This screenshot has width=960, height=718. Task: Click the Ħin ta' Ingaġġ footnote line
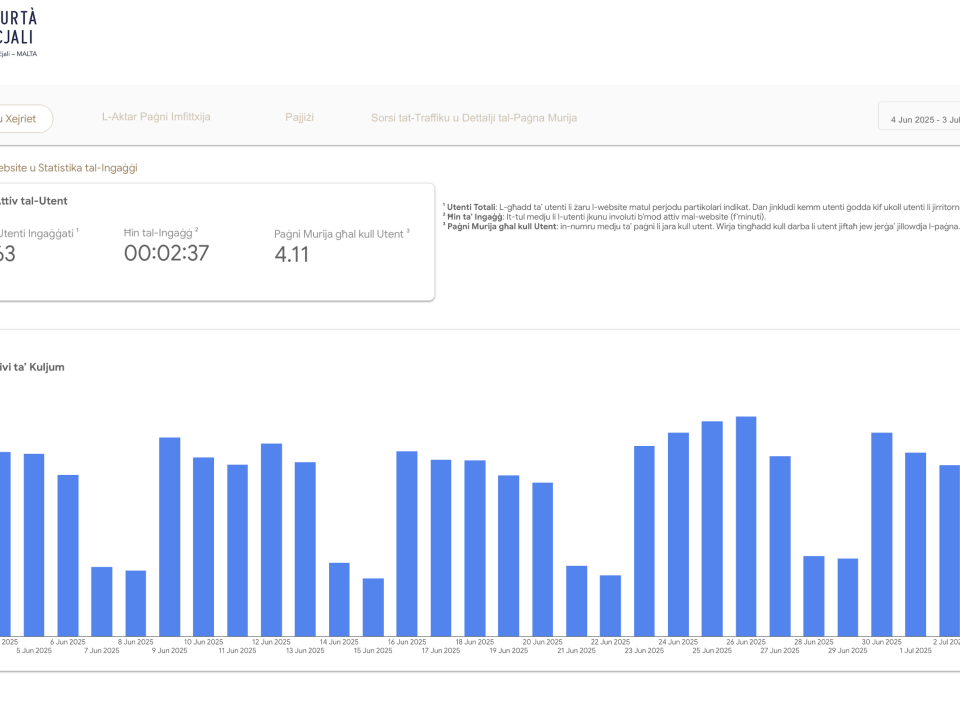point(604,217)
